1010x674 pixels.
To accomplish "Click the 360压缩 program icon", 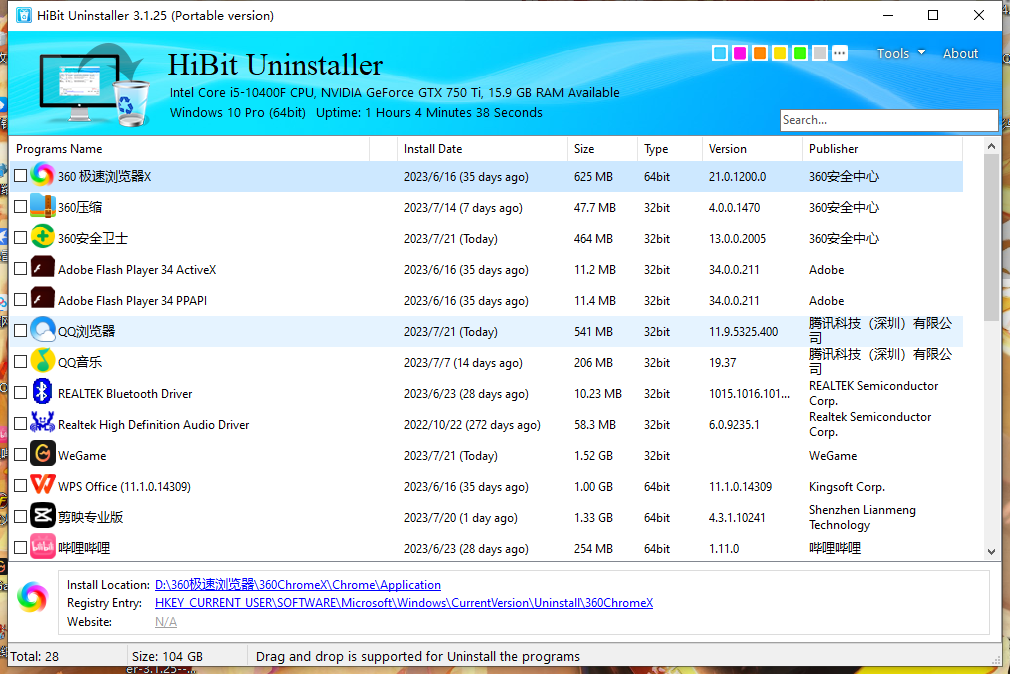I will (43, 207).
